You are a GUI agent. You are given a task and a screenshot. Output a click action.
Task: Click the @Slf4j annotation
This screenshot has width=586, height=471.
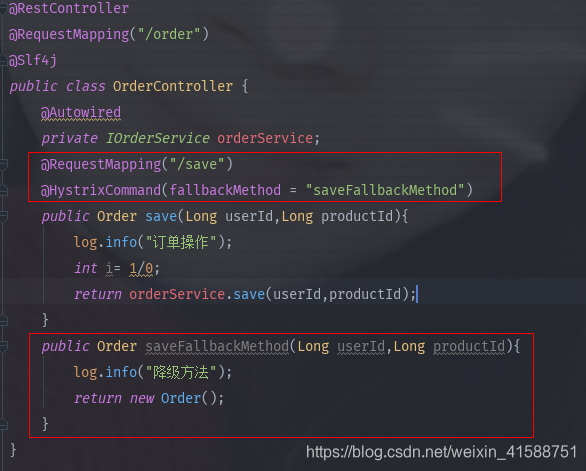click(33, 60)
